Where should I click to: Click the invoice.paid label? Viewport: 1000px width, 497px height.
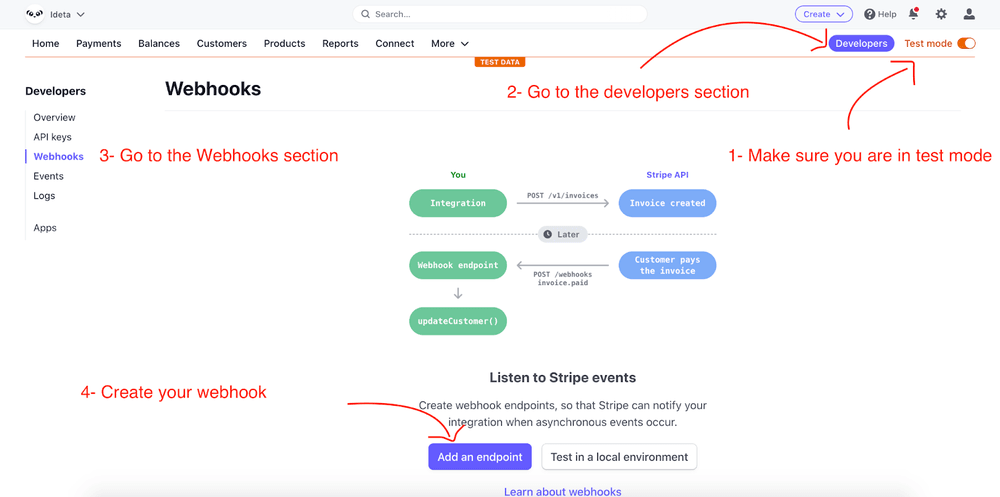pos(562,282)
